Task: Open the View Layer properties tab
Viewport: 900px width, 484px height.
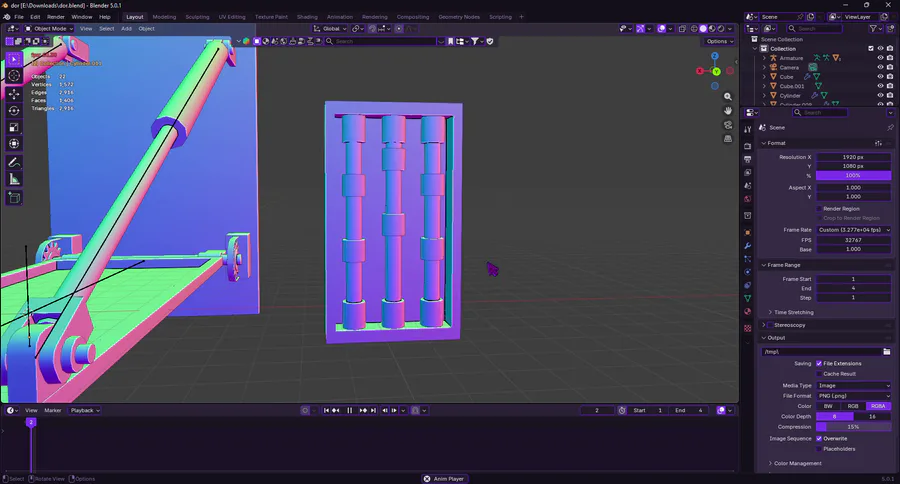Action: tap(748, 173)
